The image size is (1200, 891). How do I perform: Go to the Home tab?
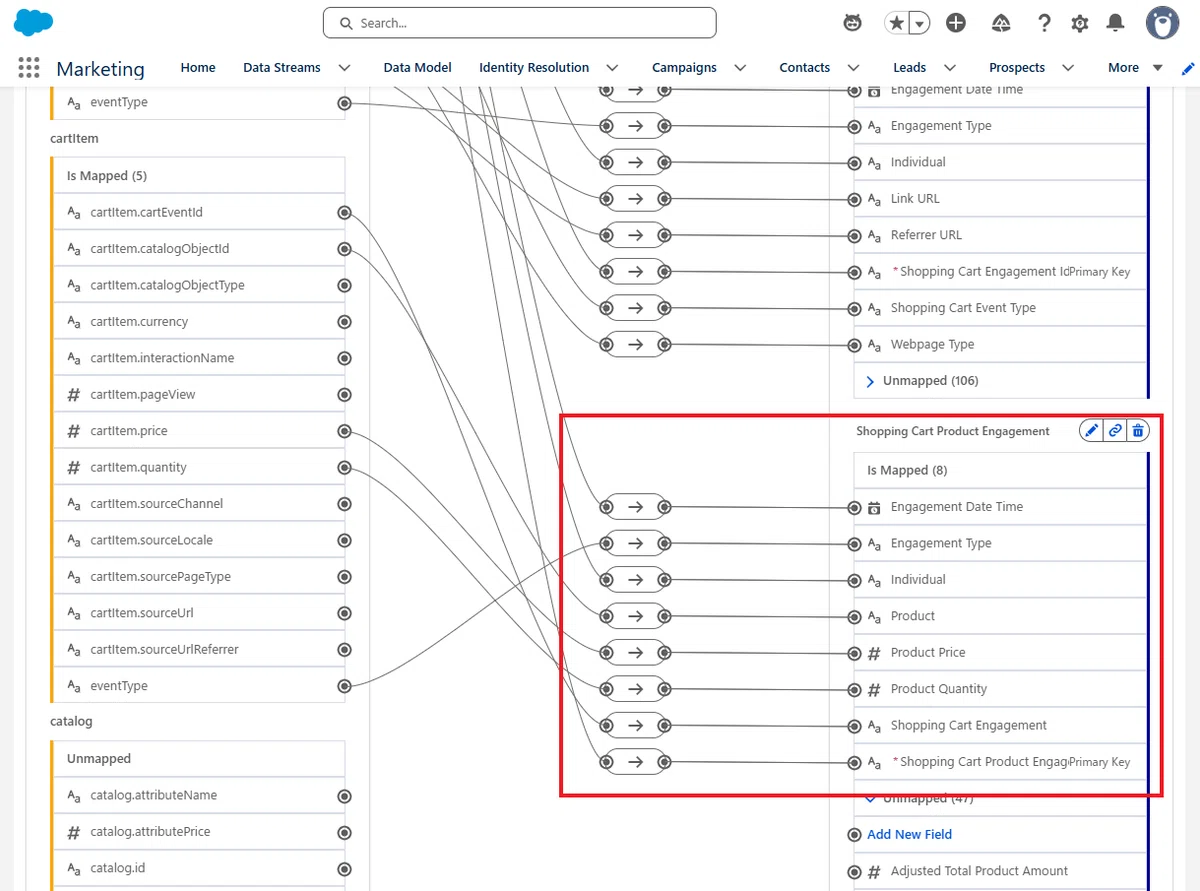point(198,68)
